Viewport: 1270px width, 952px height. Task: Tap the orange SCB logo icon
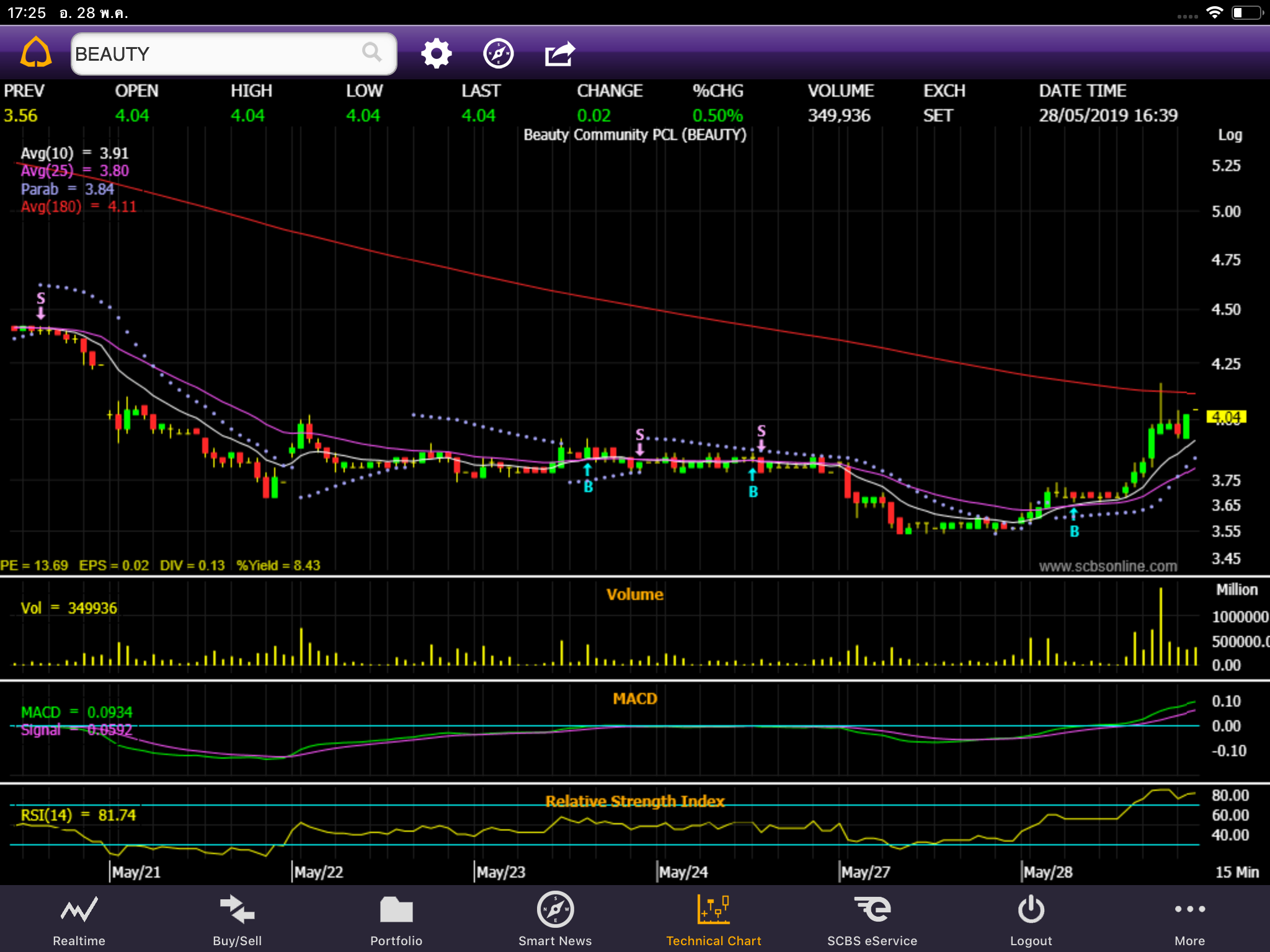36,52
